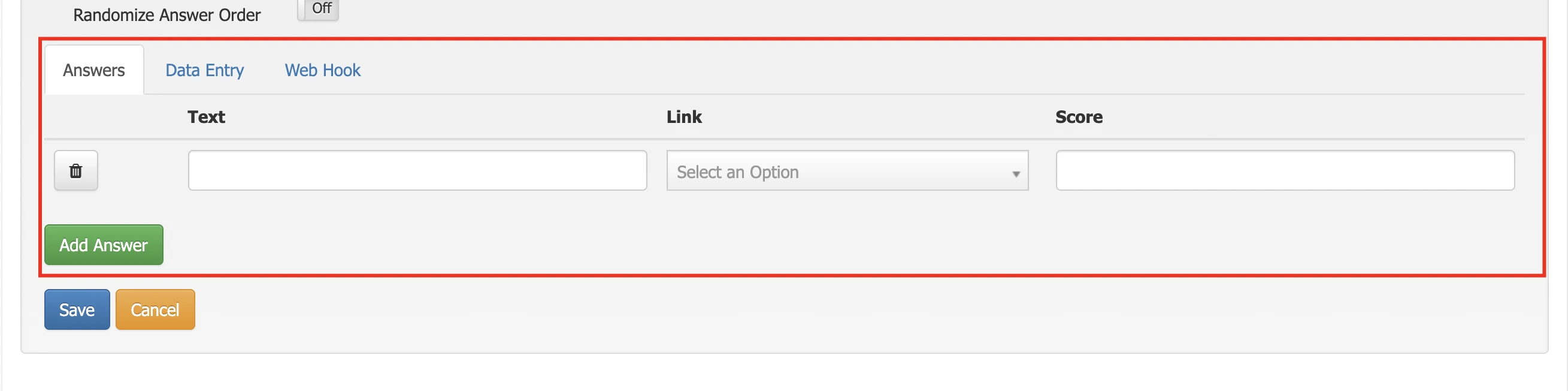Click the dropdown arrow in the Link column

point(1015,174)
